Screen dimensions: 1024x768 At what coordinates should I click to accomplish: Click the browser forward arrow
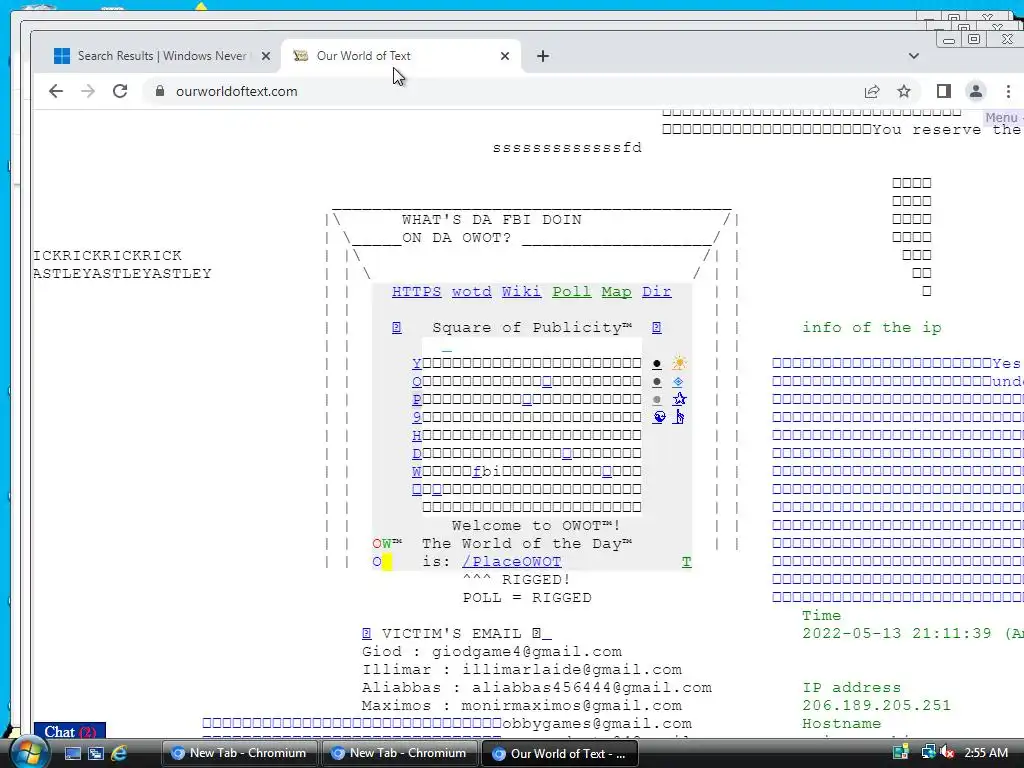pos(88,91)
